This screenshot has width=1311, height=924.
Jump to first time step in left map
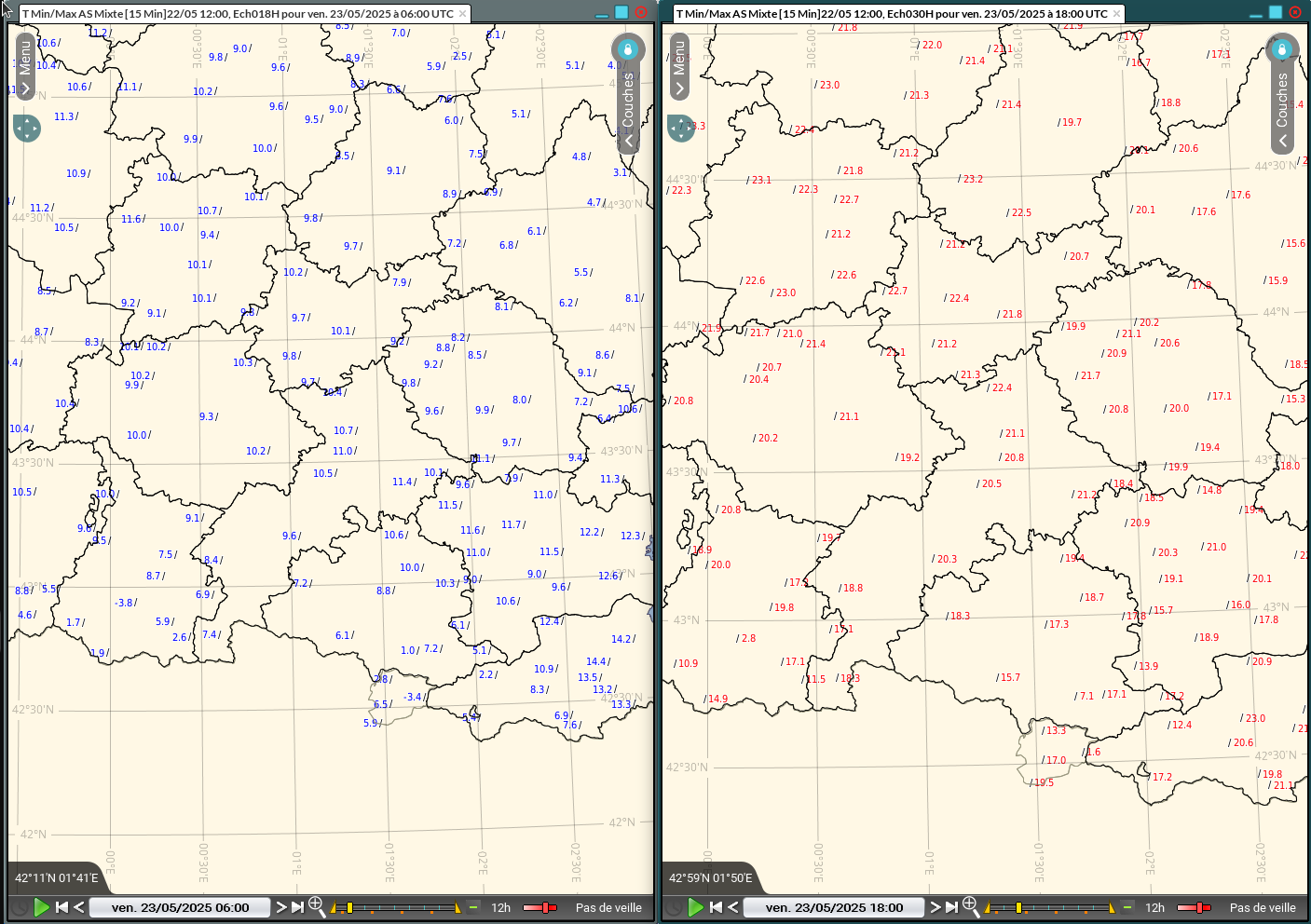[61, 907]
